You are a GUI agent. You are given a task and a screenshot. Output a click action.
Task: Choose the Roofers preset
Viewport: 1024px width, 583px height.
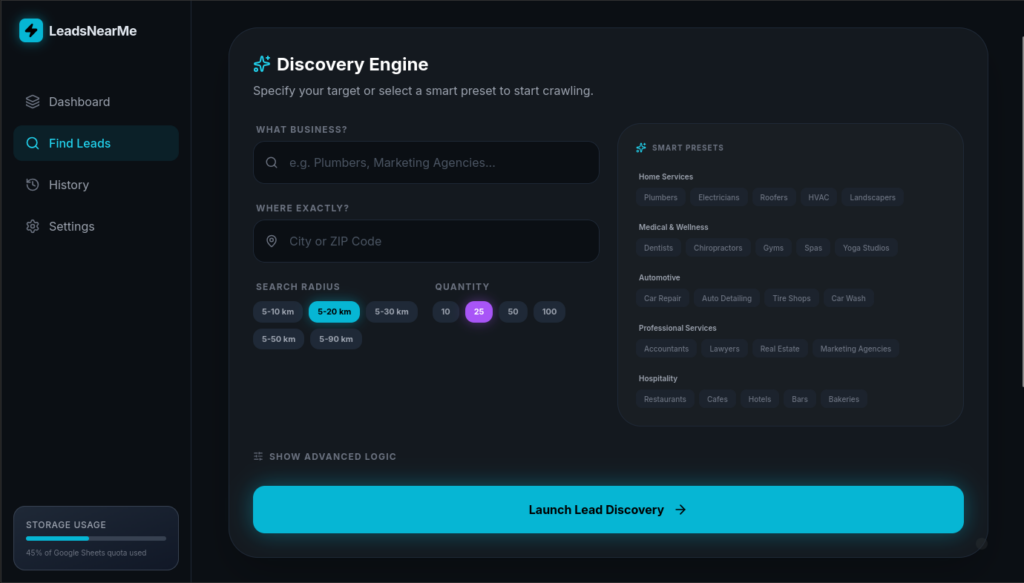(773, 197)
